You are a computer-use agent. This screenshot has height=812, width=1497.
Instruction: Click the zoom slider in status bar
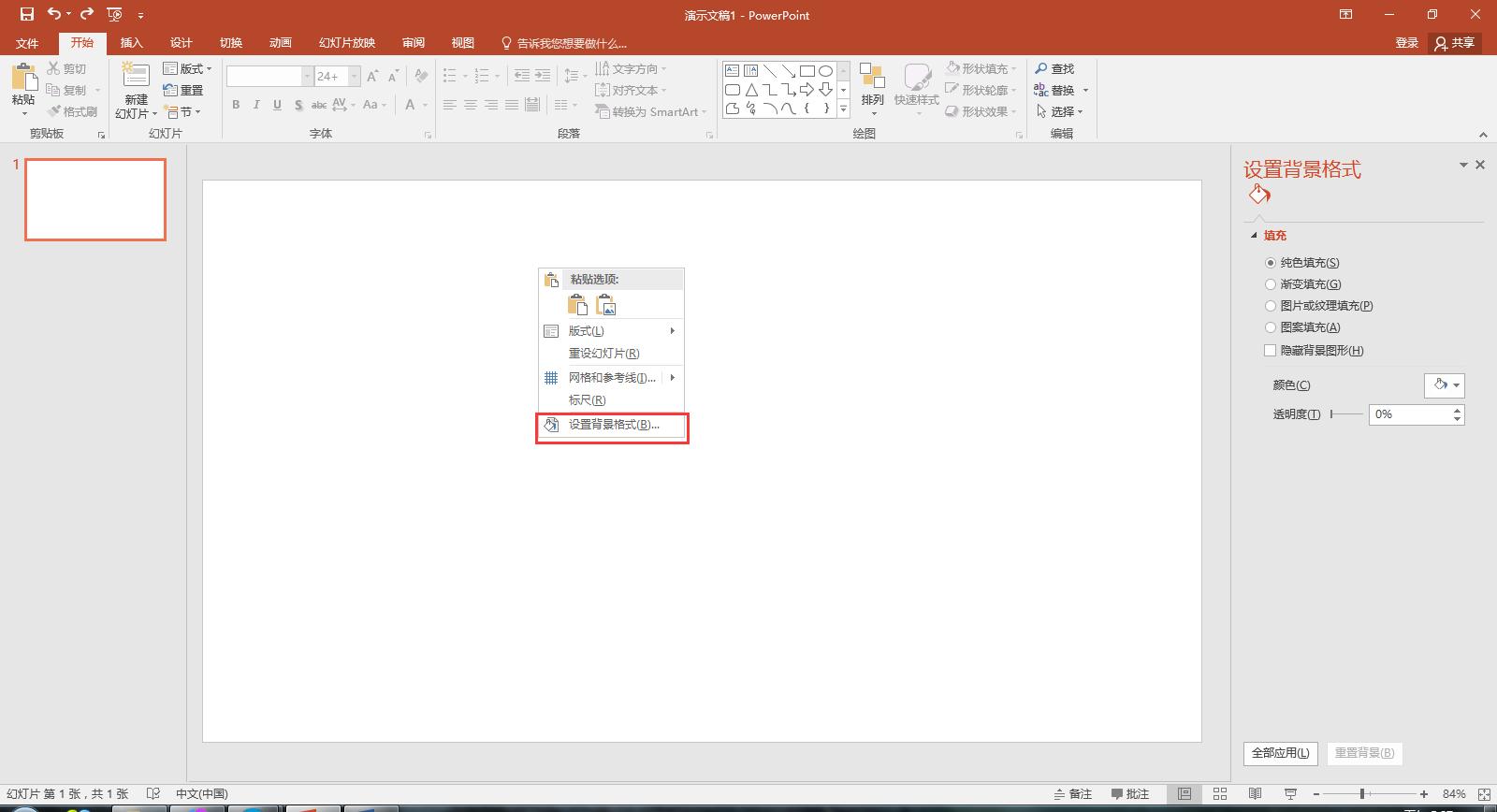(1362, 793)
